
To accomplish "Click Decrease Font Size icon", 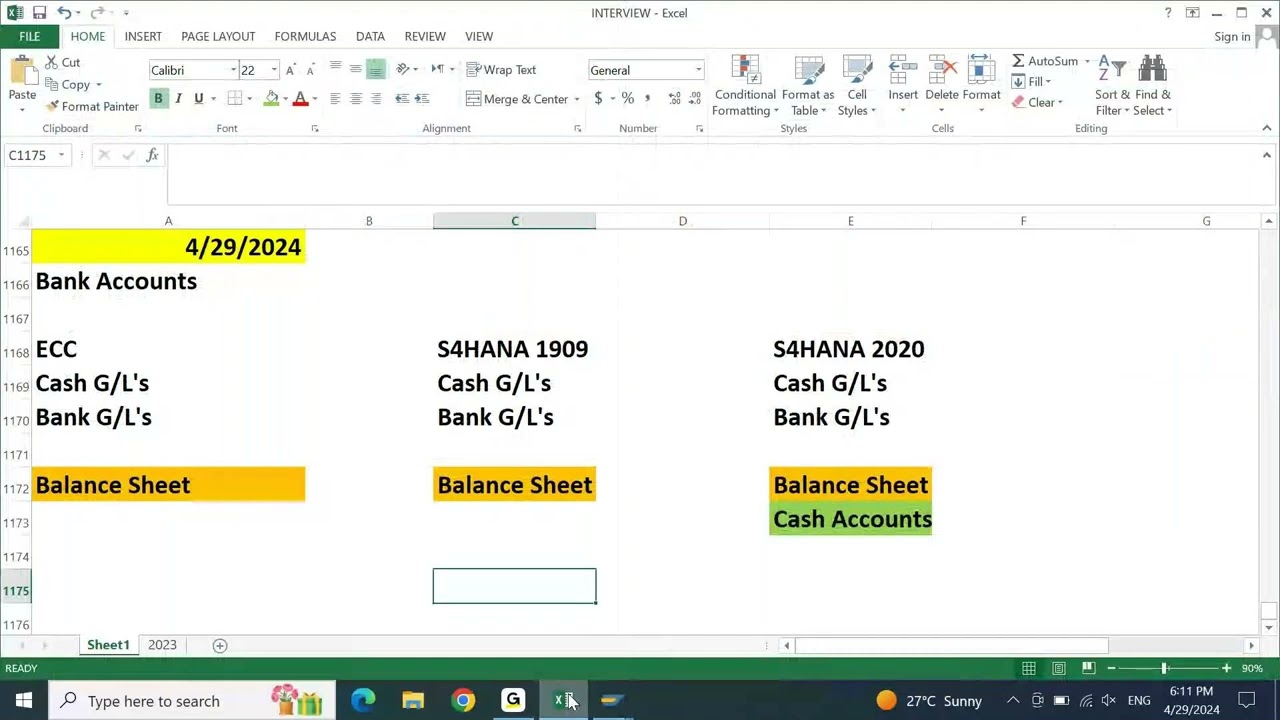I will pyautogui.click(x=310, y=70).
